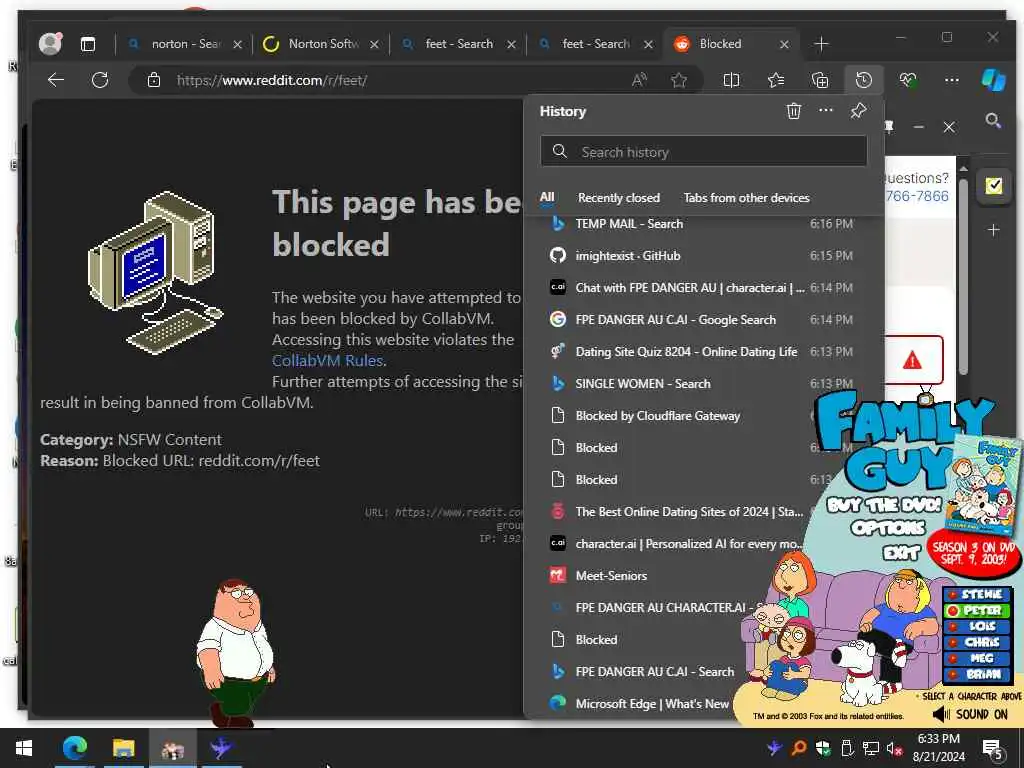
Task: Open the sidebar checklist app icon
Action: (993, 186)
